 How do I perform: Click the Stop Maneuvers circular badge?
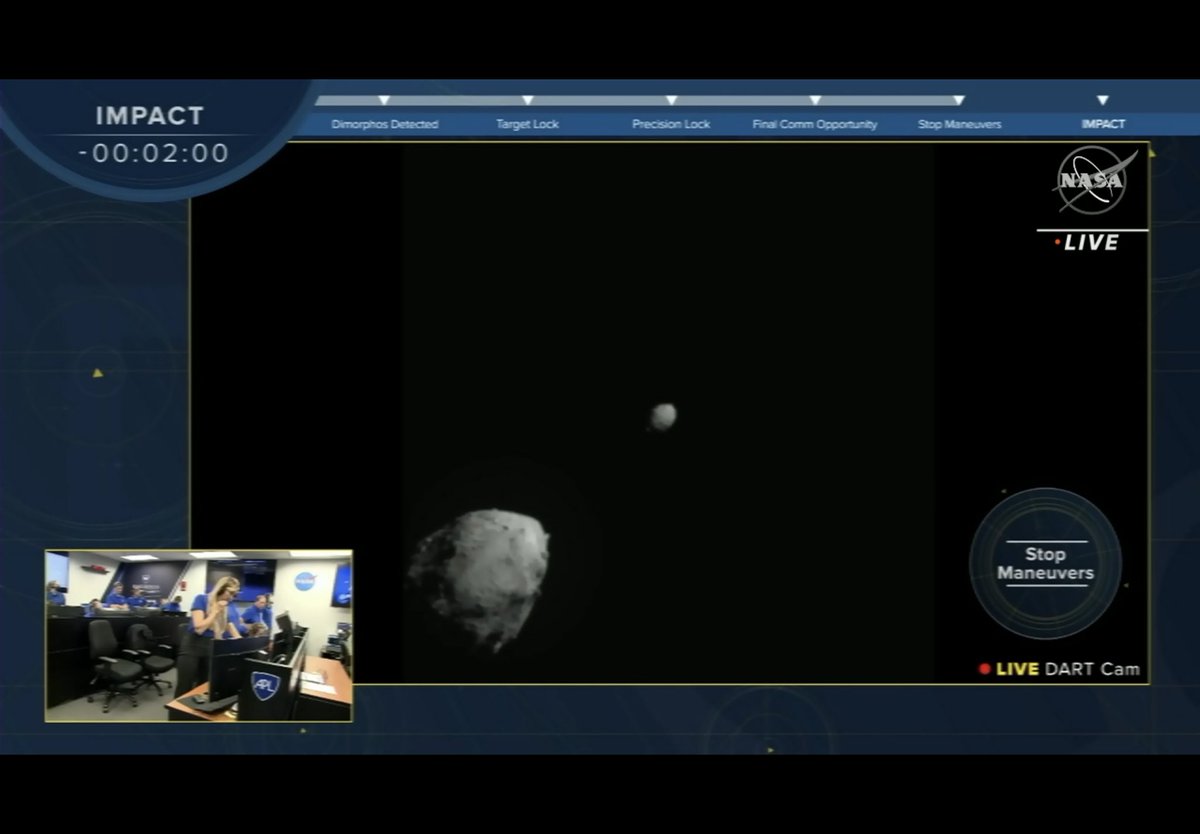[x=1045, y=563]
